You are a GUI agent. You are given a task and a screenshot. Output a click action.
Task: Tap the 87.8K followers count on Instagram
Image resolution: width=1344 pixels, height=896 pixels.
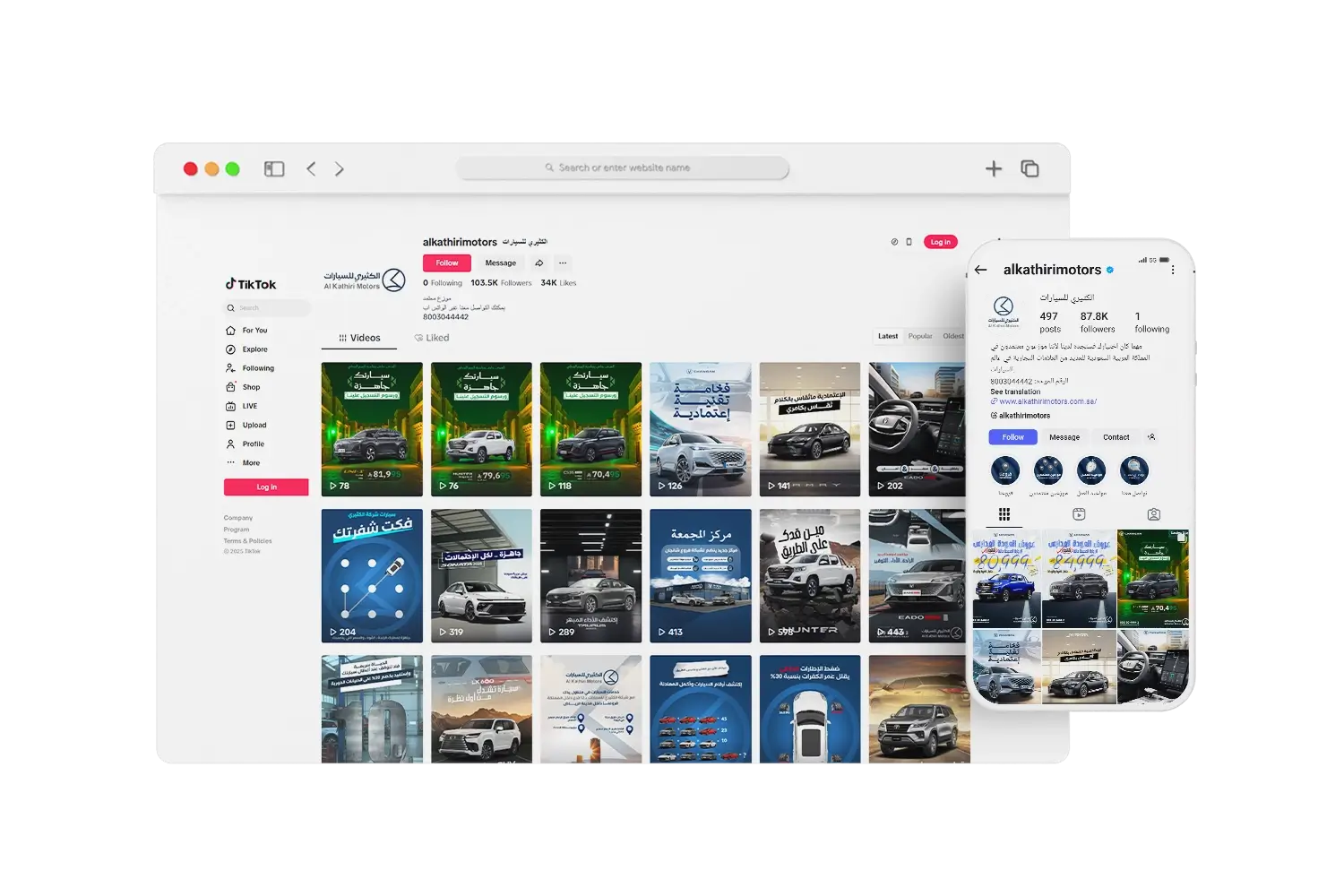coord(1098,323)
